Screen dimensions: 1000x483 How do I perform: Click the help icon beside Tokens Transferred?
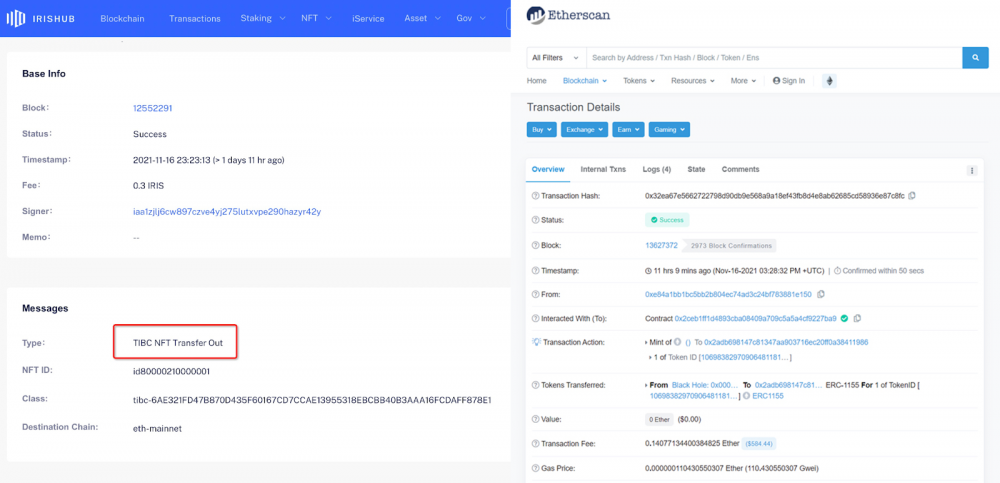tap(535, 385)
